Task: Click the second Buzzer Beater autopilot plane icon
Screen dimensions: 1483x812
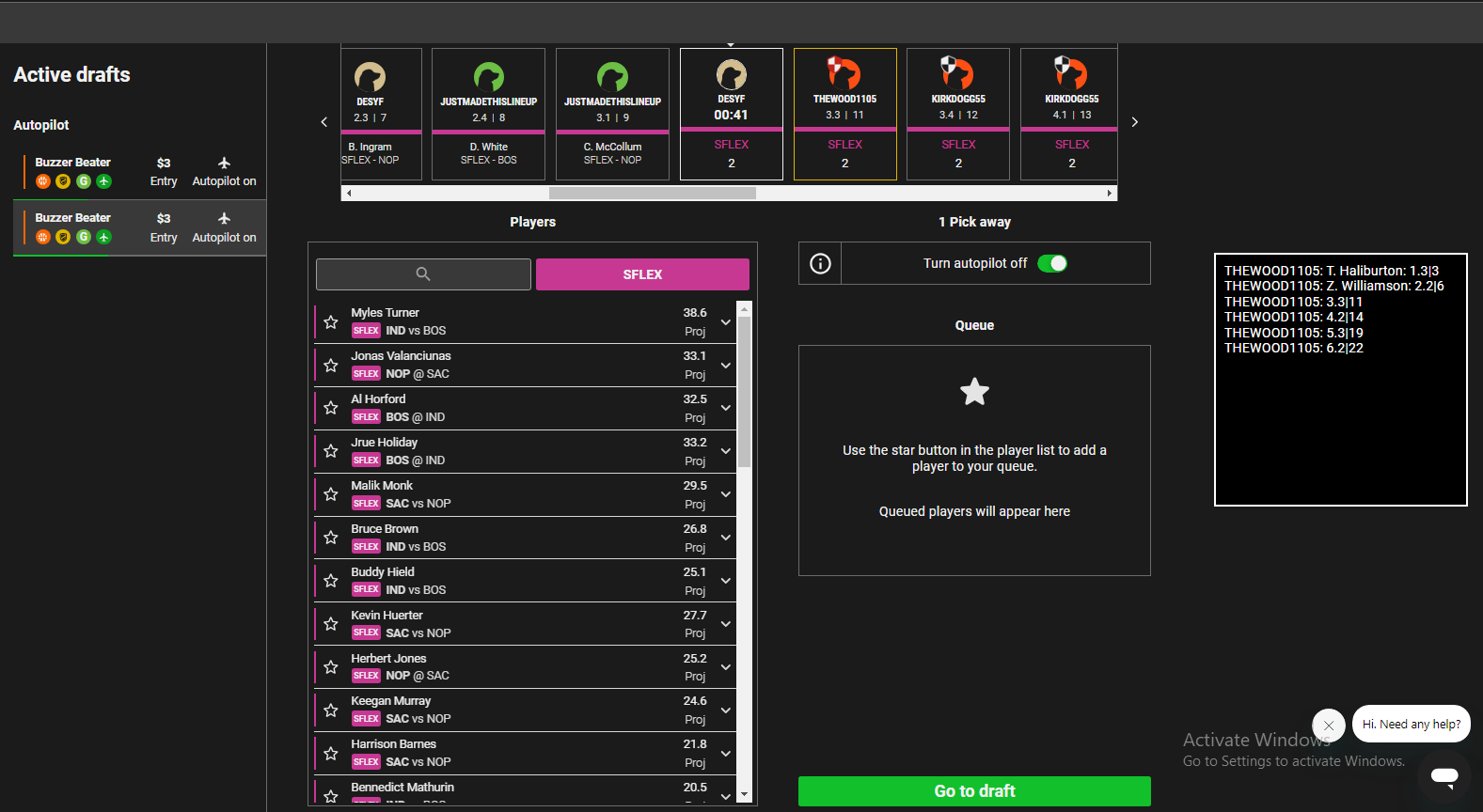Action: click(224, 218)
